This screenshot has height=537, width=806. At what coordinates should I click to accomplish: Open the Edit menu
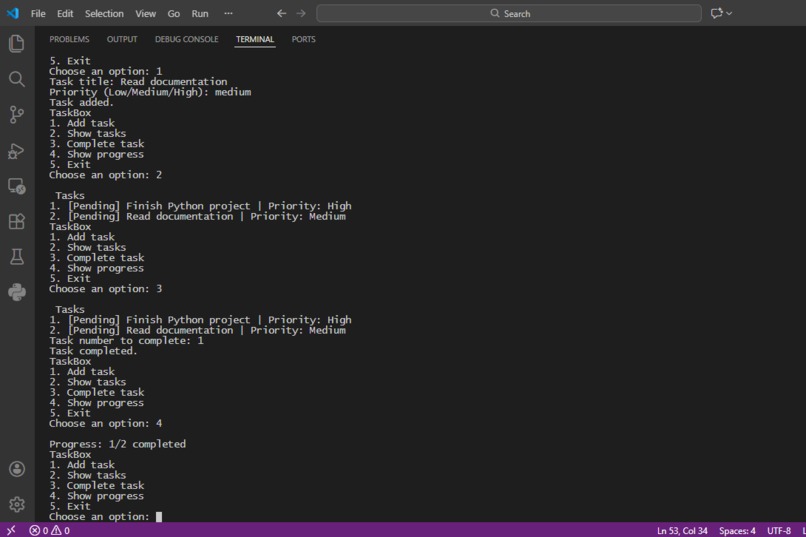tap(65, 14)
